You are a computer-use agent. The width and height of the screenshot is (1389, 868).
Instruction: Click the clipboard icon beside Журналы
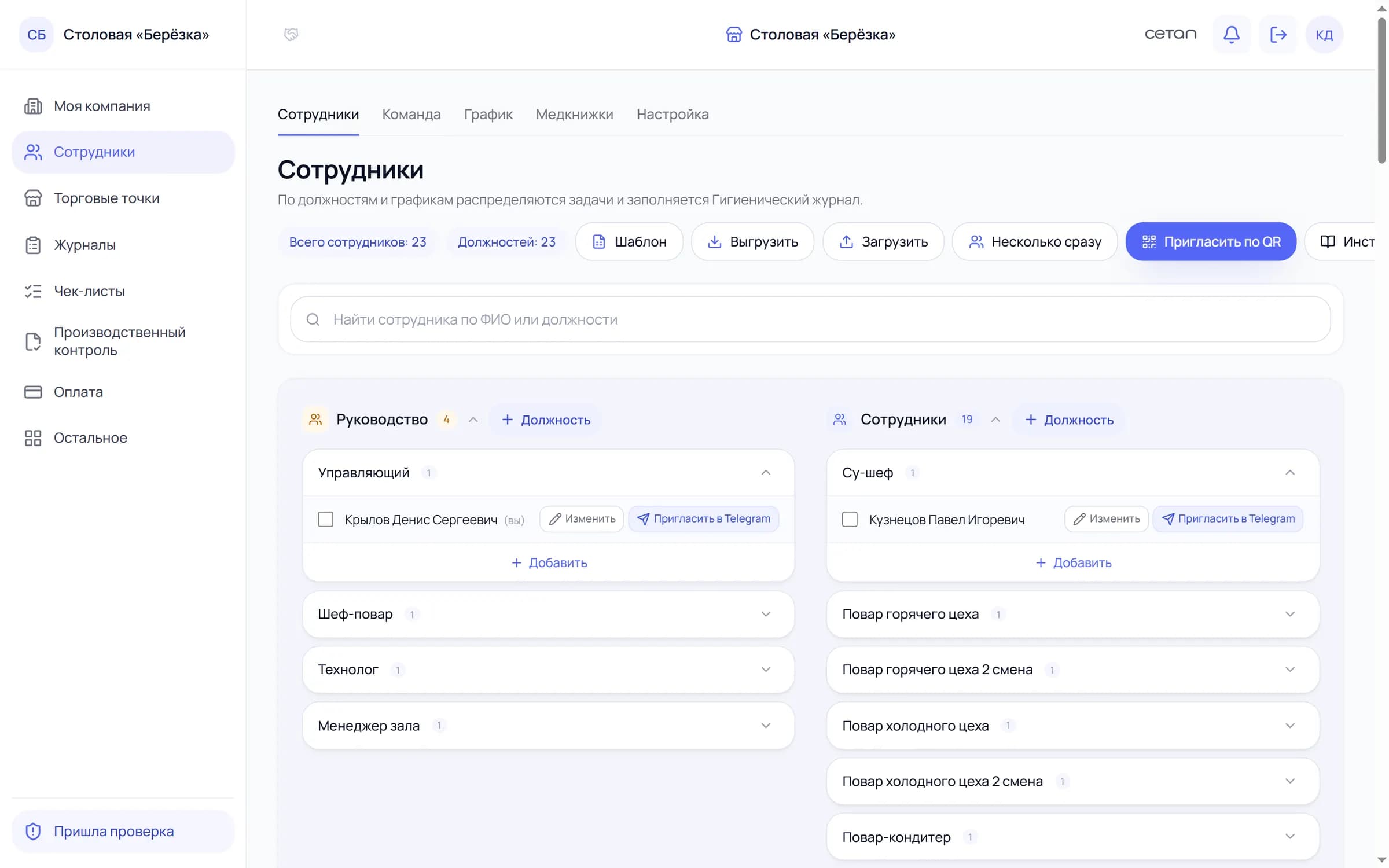(33, 245)
